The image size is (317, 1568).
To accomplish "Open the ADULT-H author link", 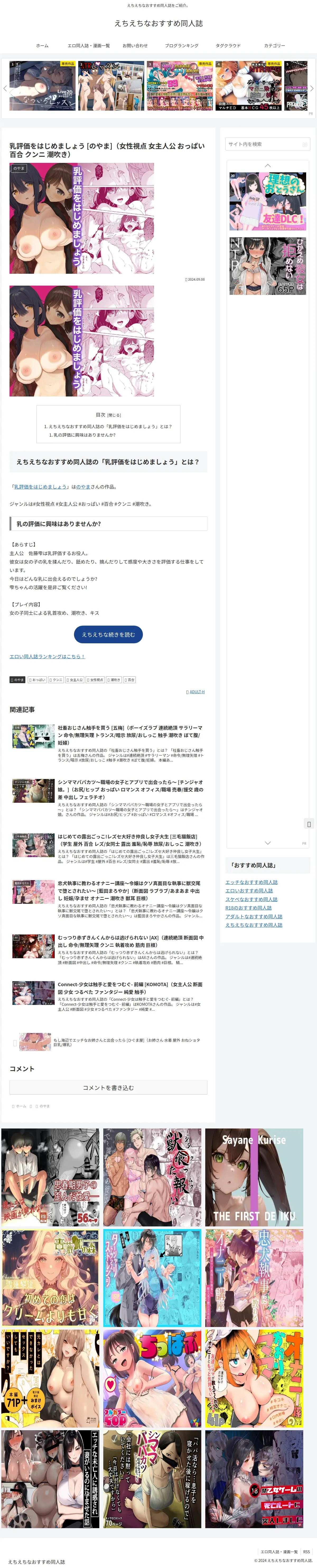I will [x=197, y=692].
